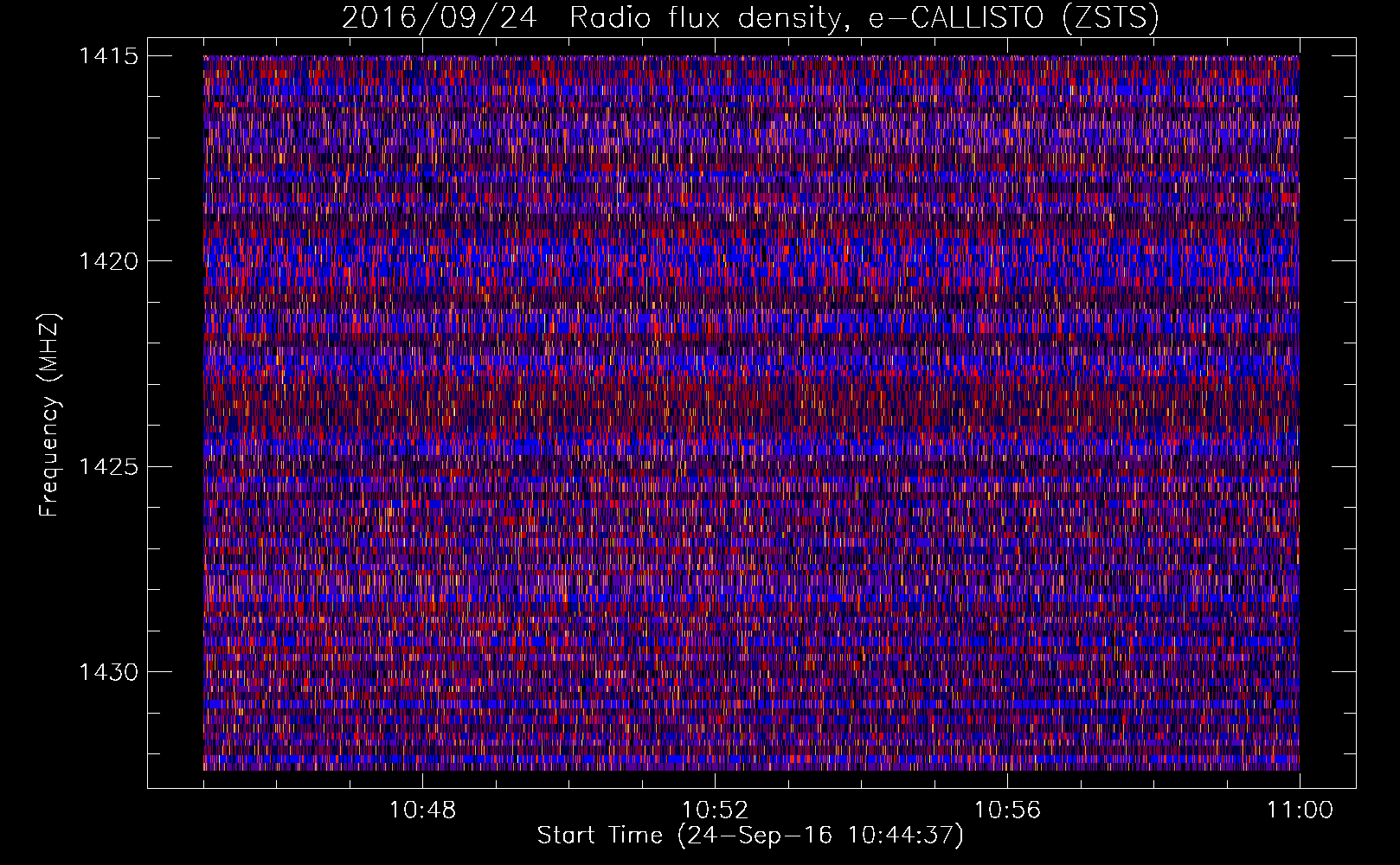Click the 10:48 time axis label

(422, 811)
